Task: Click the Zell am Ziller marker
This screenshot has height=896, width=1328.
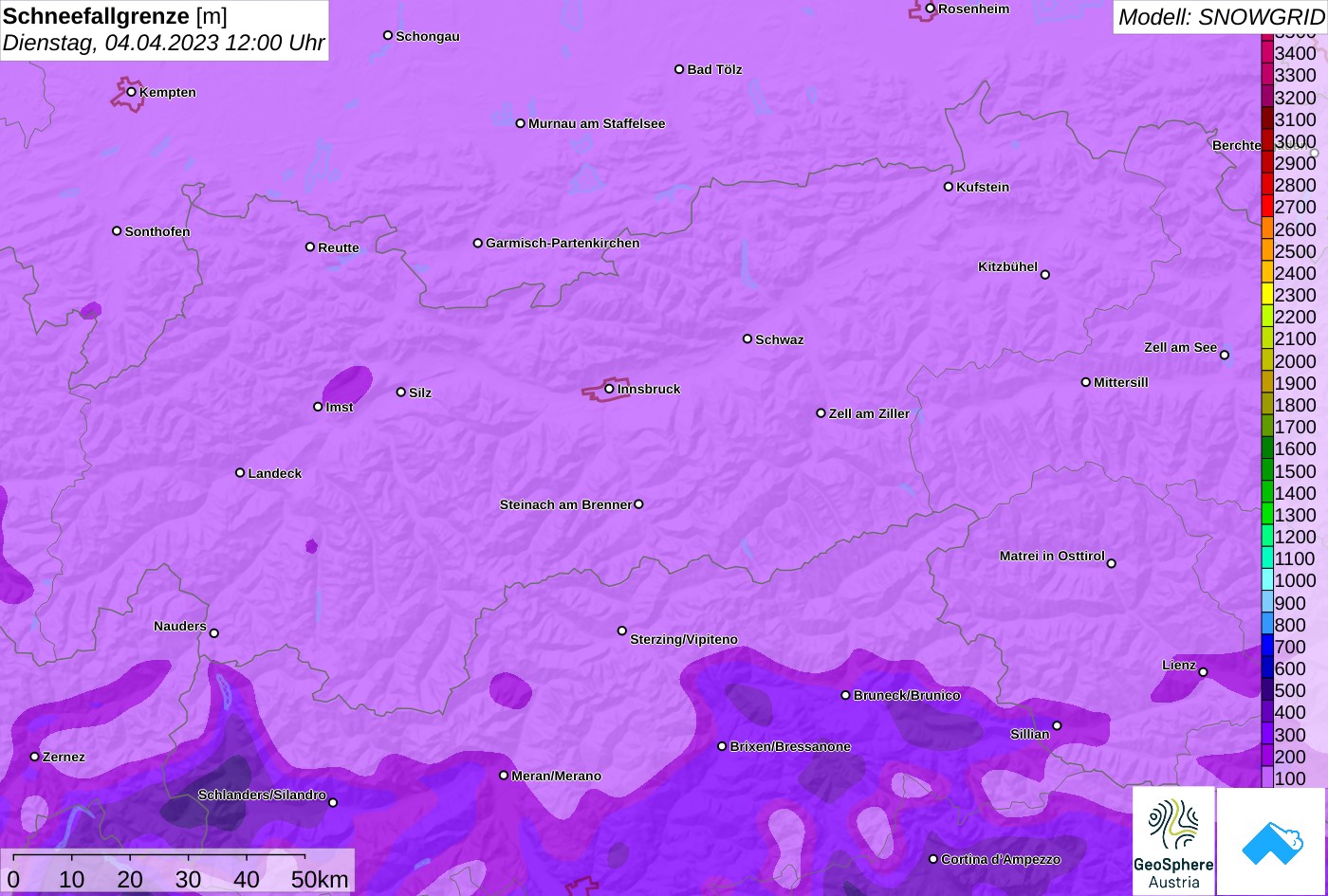Action: [821, 413]
